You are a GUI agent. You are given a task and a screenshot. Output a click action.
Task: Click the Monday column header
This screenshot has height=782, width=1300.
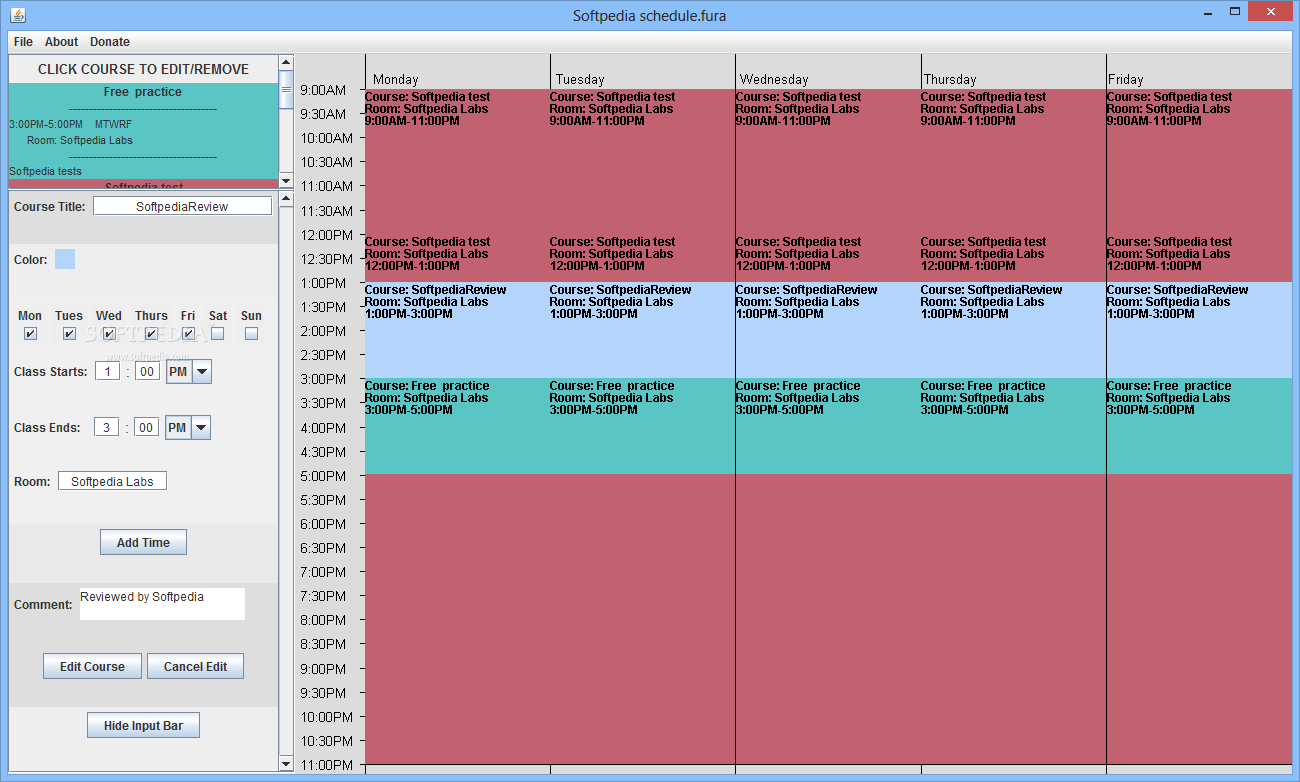pos(396,79)
